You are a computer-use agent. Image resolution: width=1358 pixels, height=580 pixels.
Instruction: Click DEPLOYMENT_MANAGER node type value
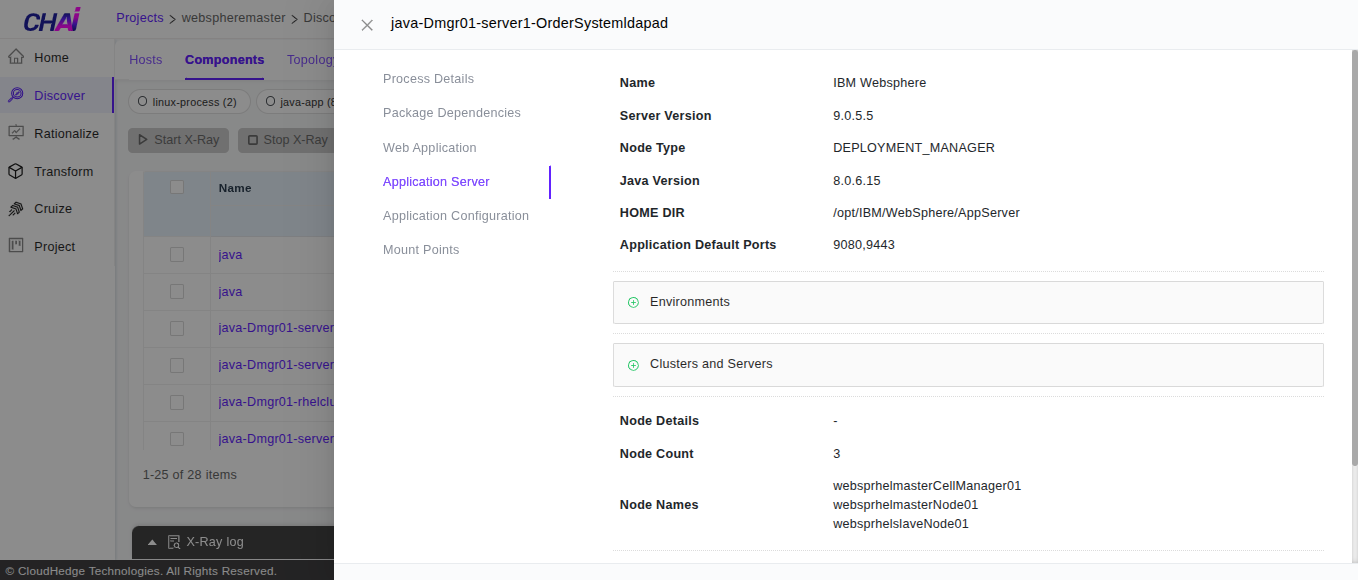pyautogui.click(x=914, y=148)
